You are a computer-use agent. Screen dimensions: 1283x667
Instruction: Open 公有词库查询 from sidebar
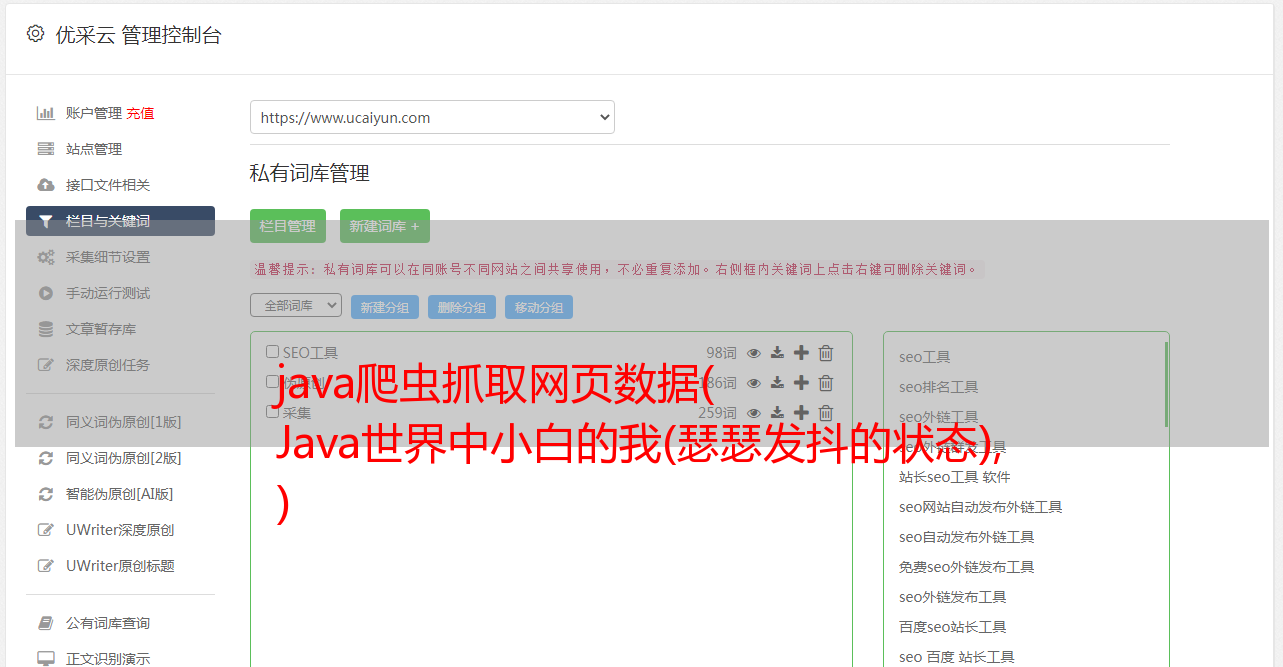(108, 623)
